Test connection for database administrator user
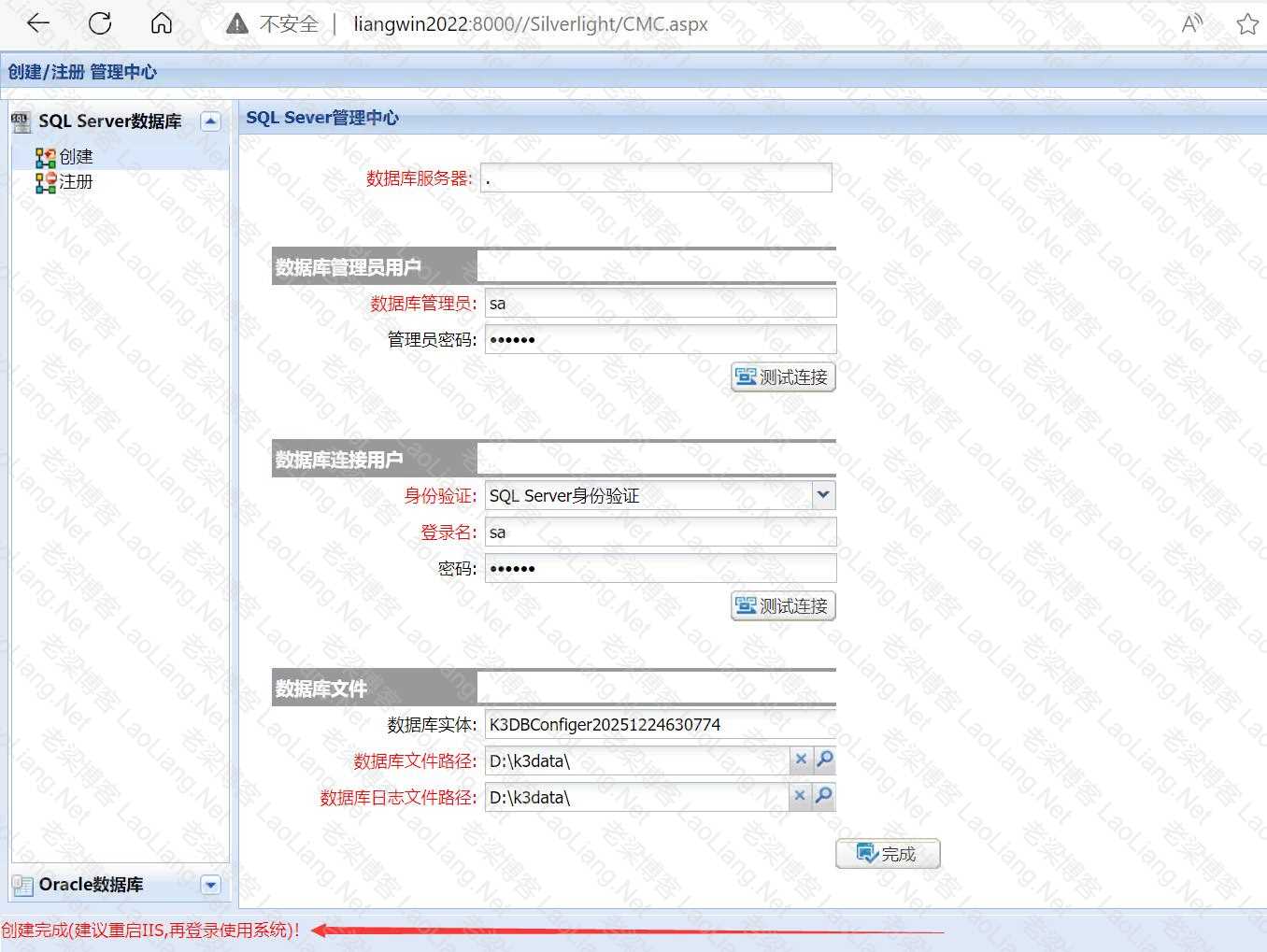The image size is (1267, 952). pos(783,377)
